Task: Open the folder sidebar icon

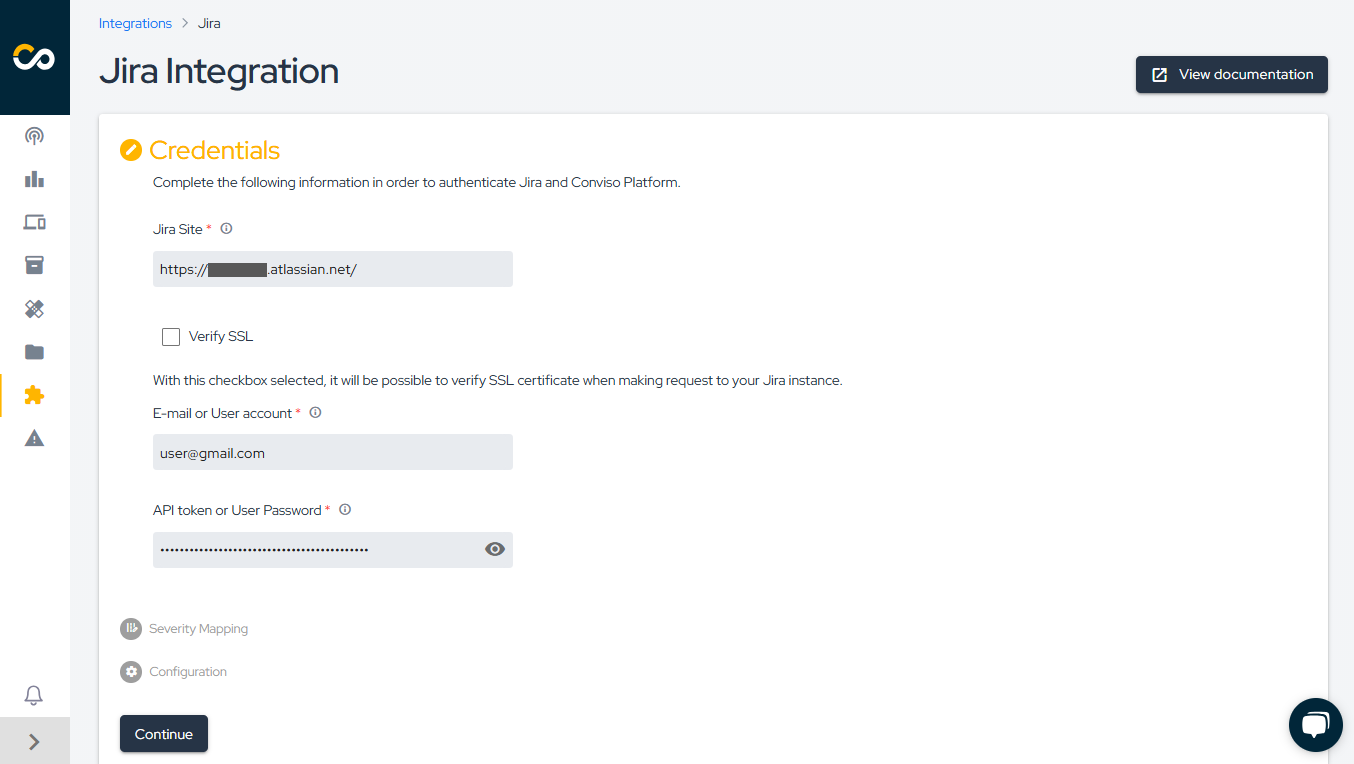Action: click(34, 352)
